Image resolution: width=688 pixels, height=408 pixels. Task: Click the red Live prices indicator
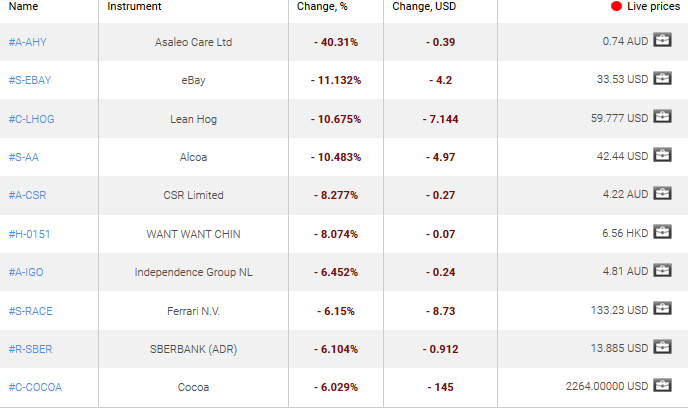[x=617, y=7]
